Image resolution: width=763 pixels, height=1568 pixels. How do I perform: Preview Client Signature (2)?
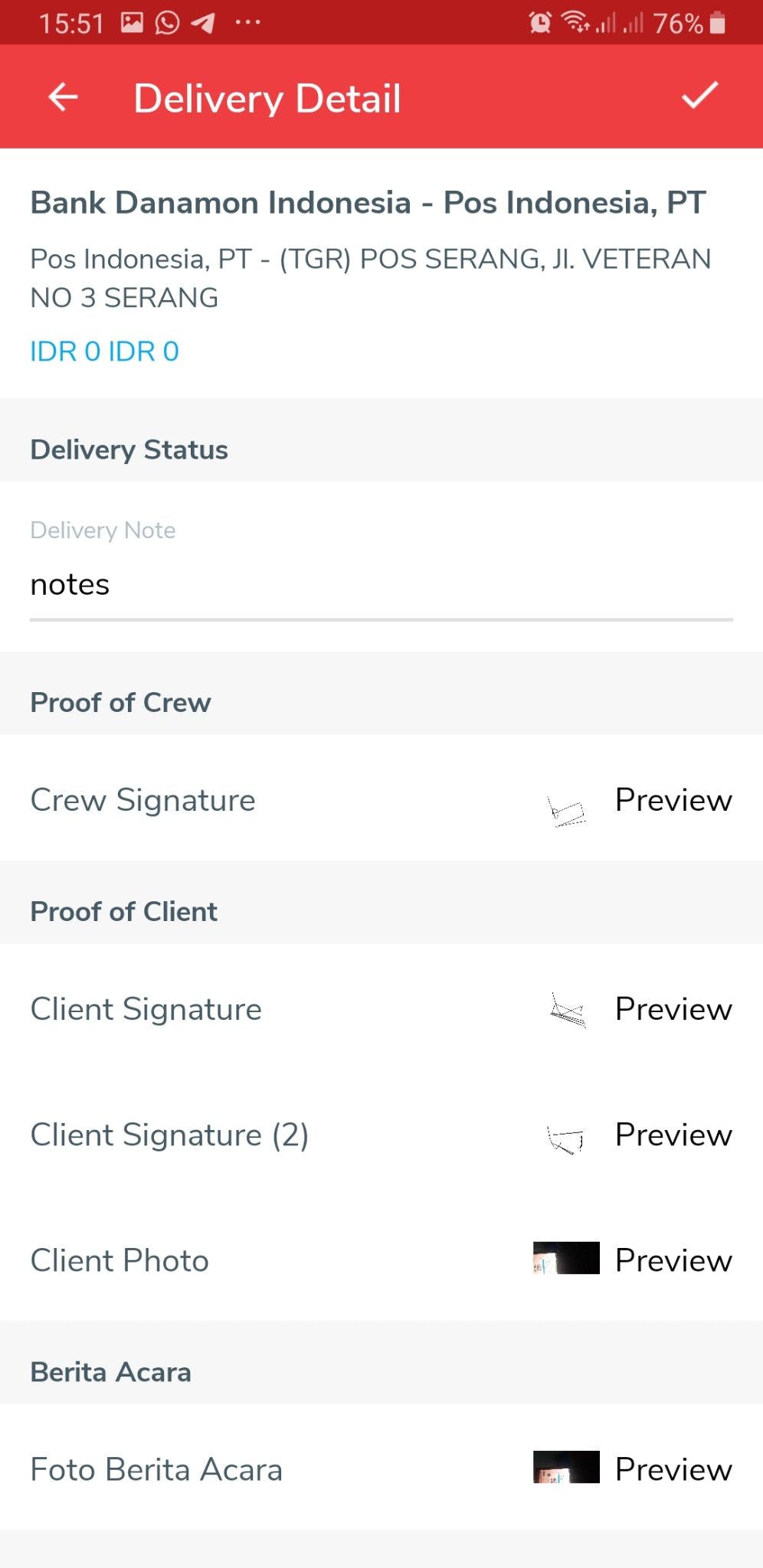pos(673,1135)
